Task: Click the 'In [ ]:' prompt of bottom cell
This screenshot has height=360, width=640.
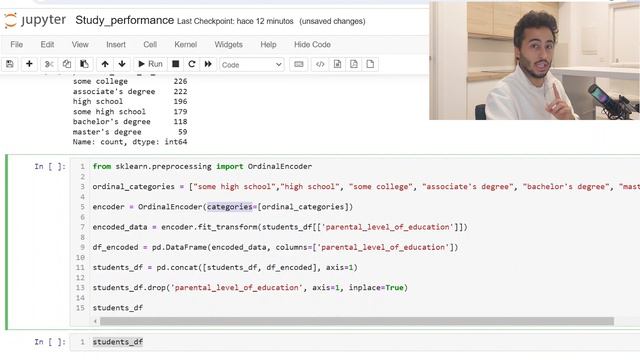Action: [x=50, y=342]
